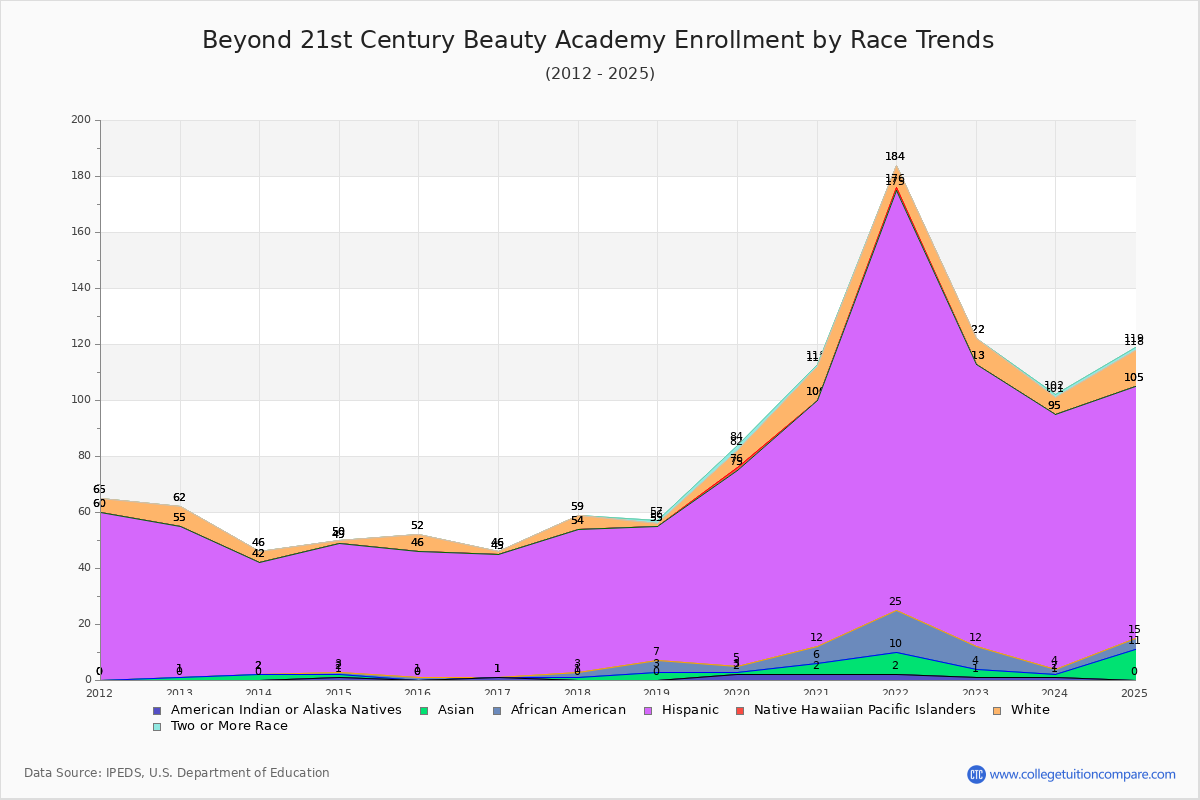Viewport: 1200px width, 800px height.
Task: Open the www.collegetuitioncompare.com link
Action: [x=1083, y=774]
